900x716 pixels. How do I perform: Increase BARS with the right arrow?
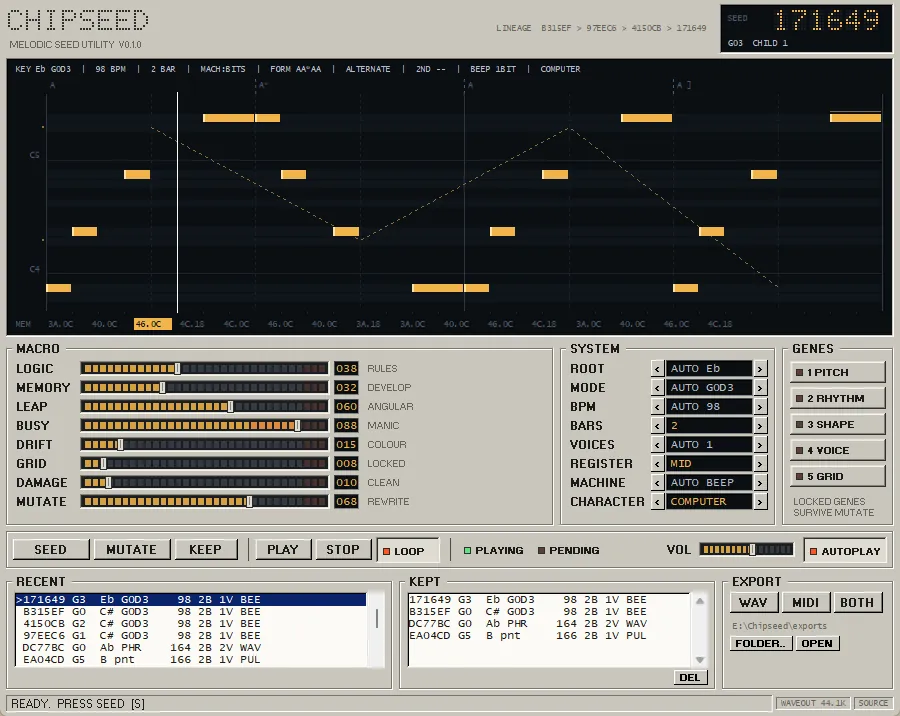[x=760, y=425]
